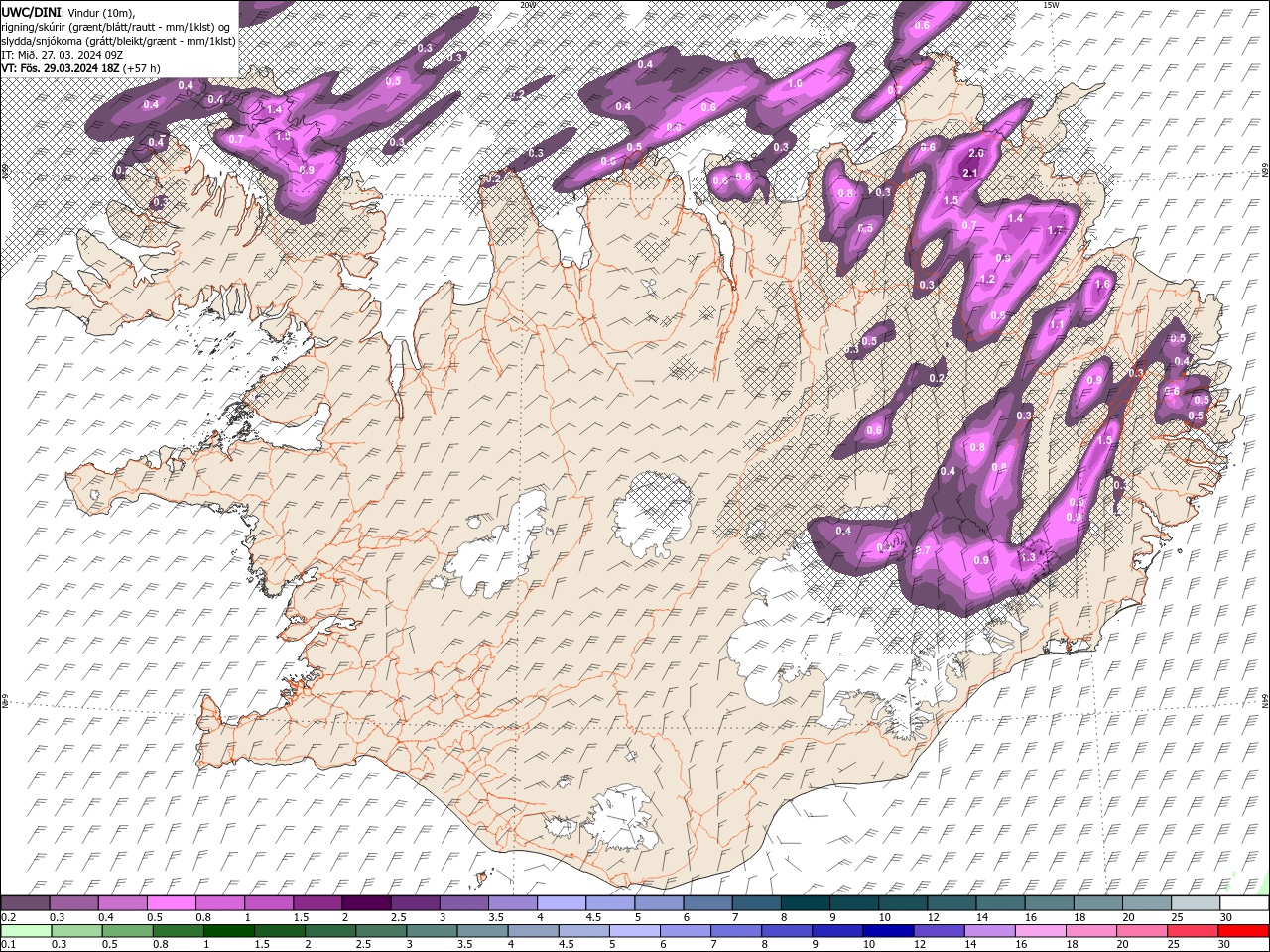Viewport: 1270px width, 952px height.
Task: Click the "rigning/skúrir" legend description line
Action: [x=117, y=26]
